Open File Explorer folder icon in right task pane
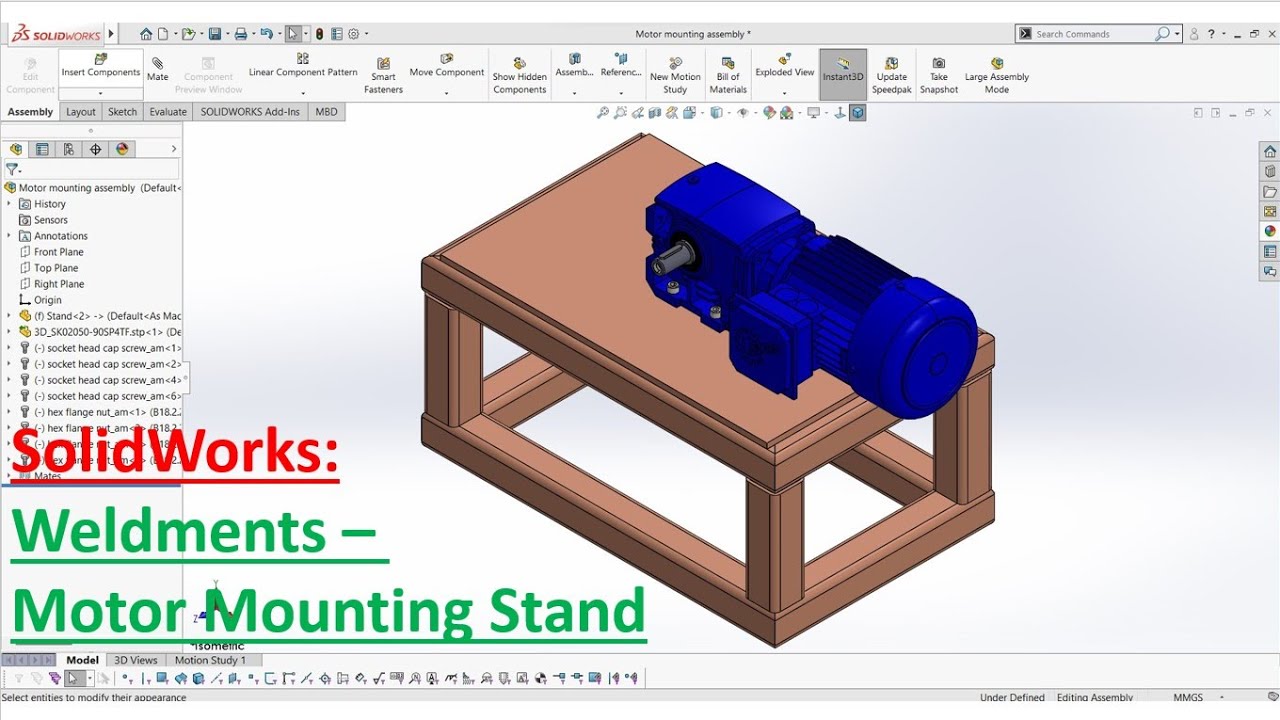1280x720 pixels. pos(1270,191)
